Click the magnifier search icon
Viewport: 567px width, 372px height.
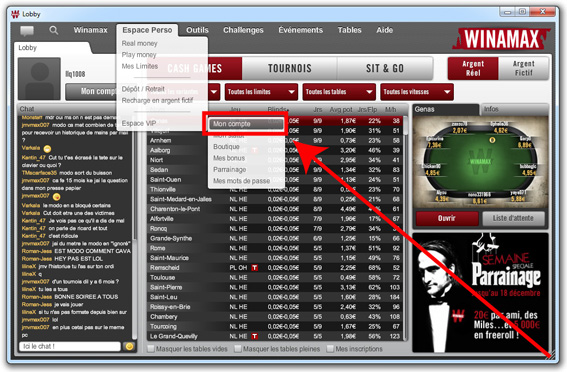click(x=54, y=30)
